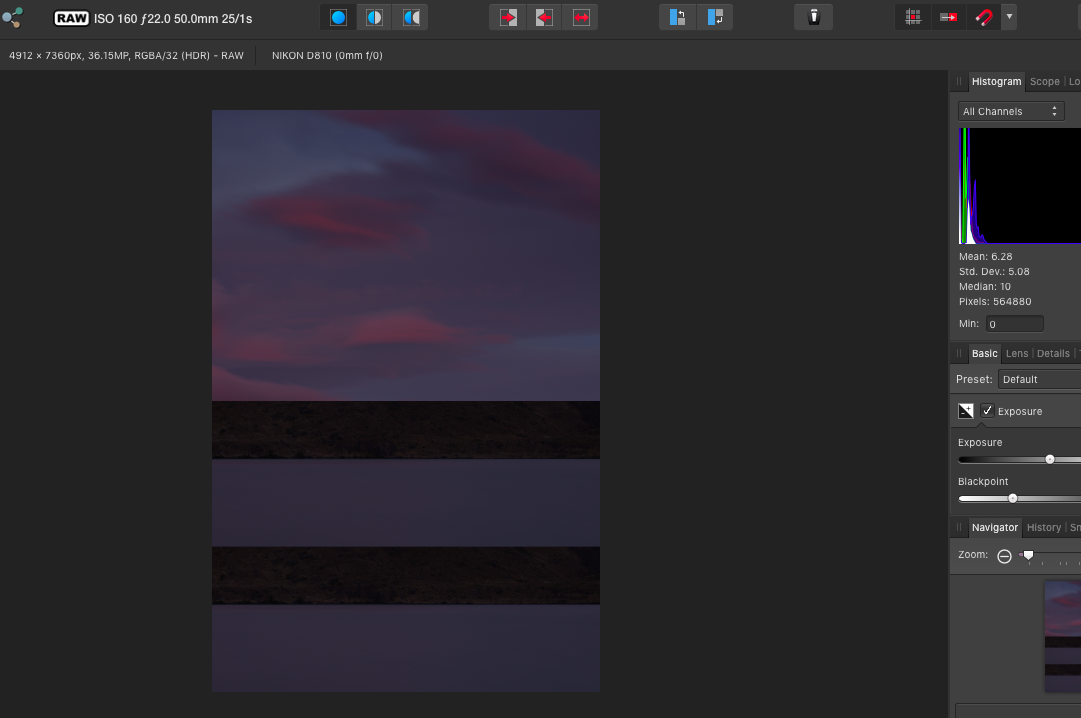Click the colored app logo at top left
This screenshot has height=718, width=1081.
click(14, 16)
